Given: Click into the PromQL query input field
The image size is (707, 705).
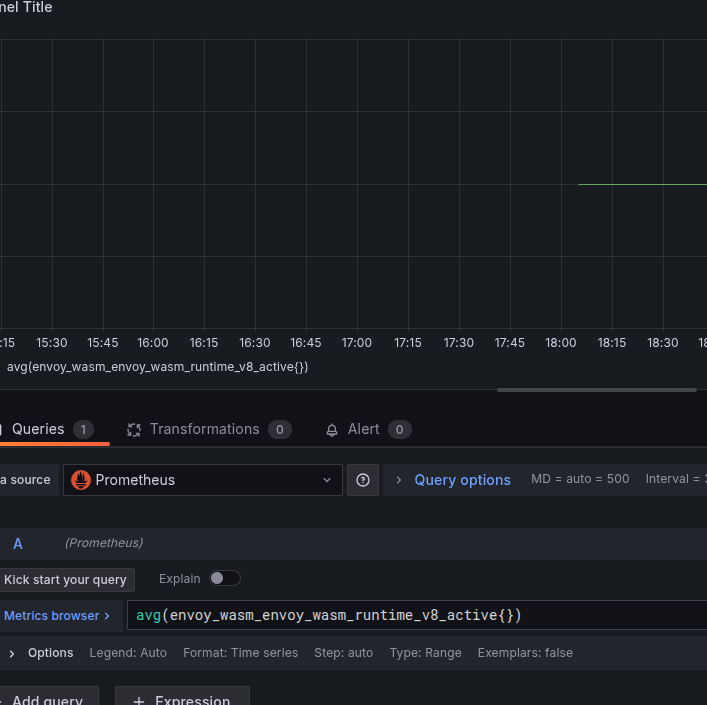Looking at the screenshot, I should pyautogui.click(x=417, y=615).
